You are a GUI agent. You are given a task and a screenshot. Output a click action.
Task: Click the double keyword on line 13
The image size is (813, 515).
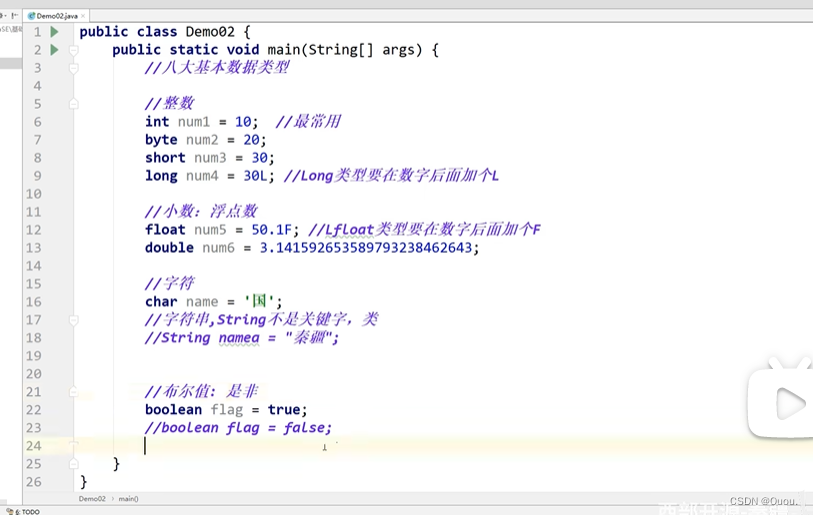pos(169,247)
